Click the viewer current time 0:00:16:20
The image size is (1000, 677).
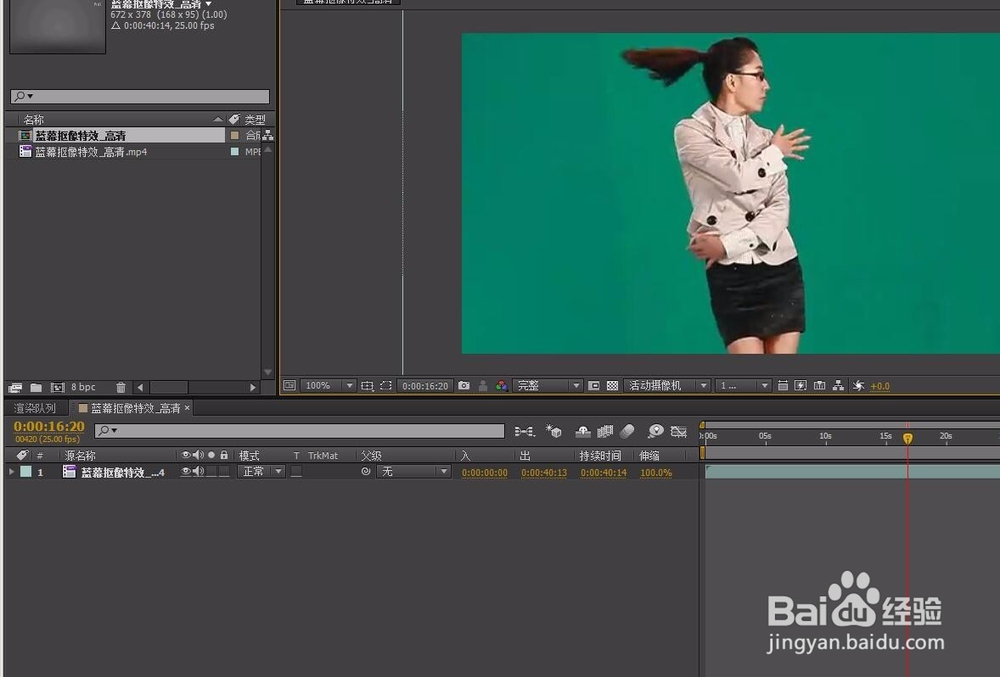425,386
